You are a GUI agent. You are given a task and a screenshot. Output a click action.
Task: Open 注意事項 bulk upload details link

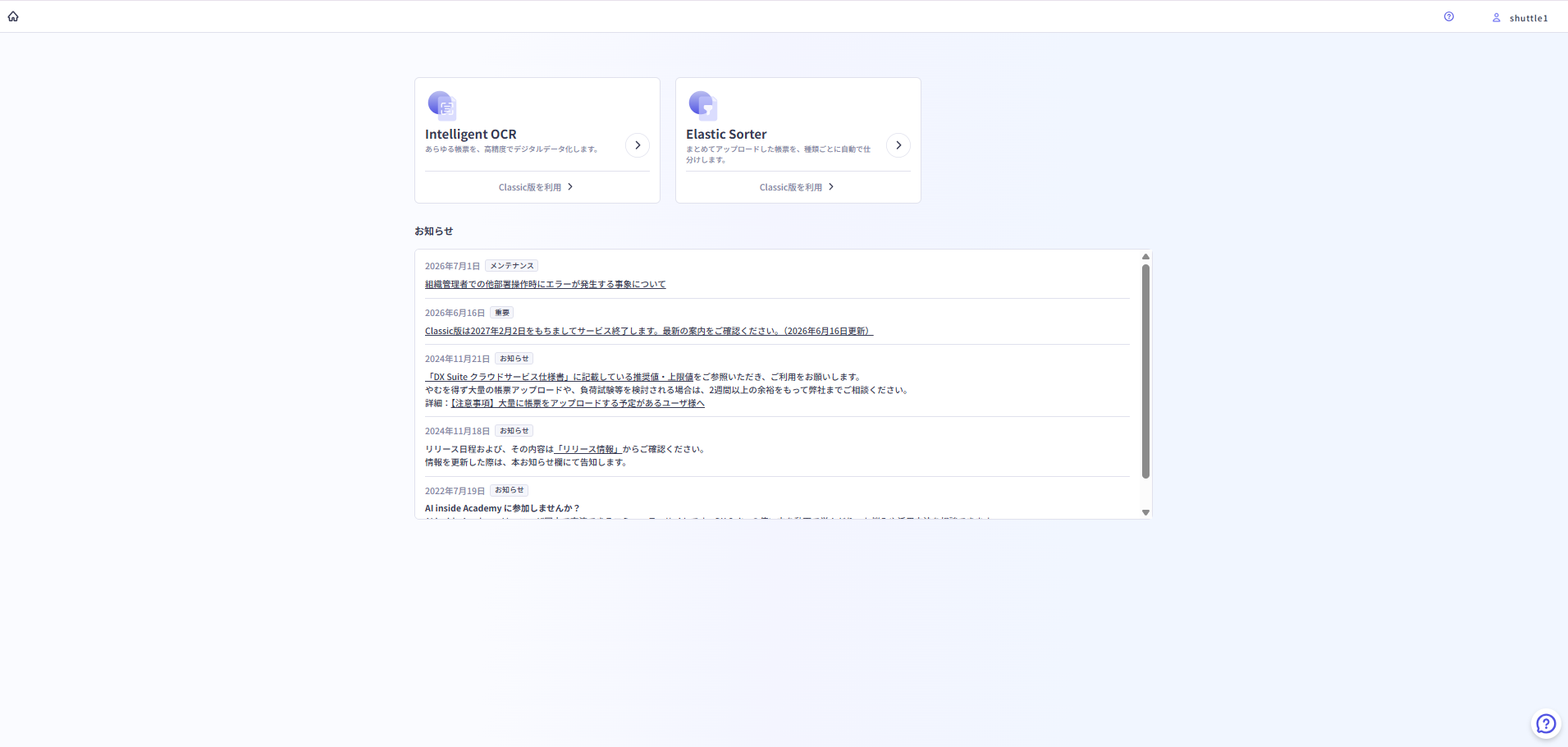pyautogui.click(x=578, y=403)
